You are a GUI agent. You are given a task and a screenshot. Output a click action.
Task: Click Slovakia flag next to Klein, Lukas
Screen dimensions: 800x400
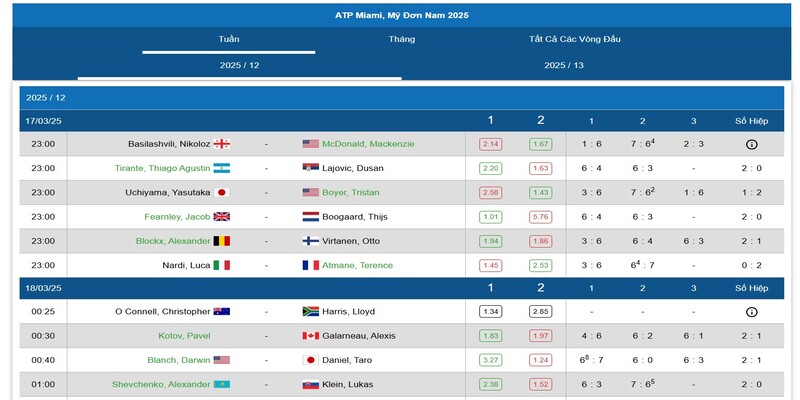[x=311, y=384]
